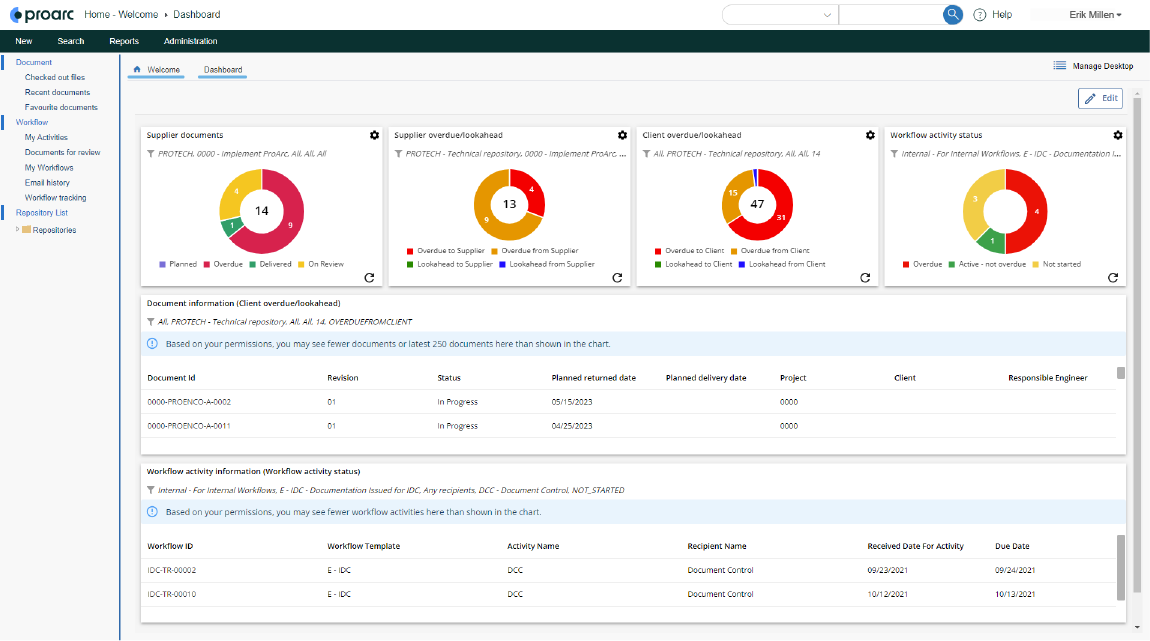Open Checked out files in the sidebar

tap(56, 77)
